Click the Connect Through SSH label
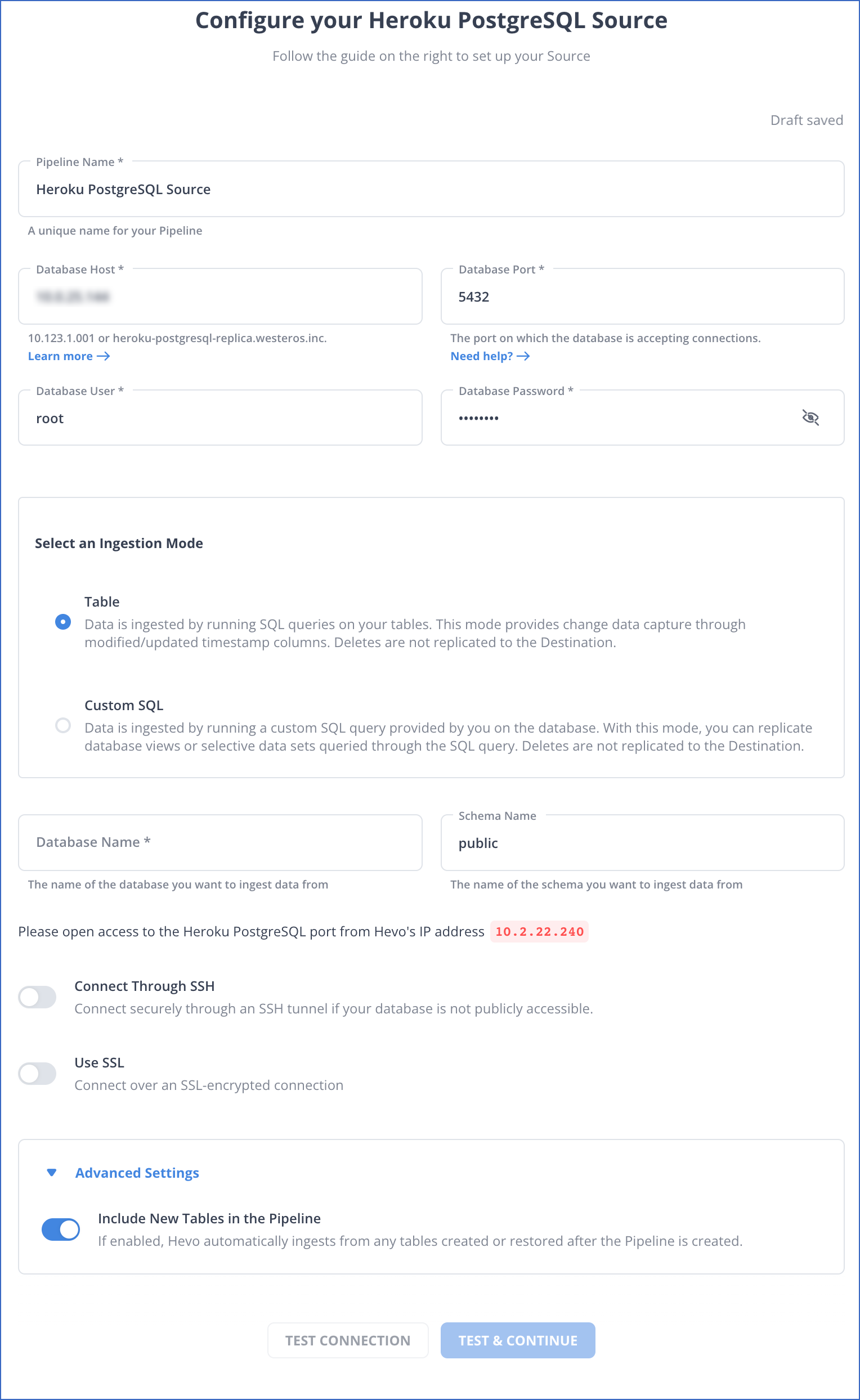 145,986
